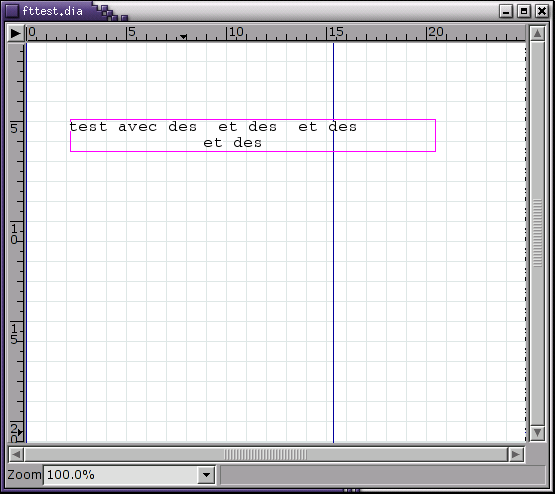Close the fttest.dia window
Screen dimensions: 555x494
pyautogui.click(x=542, y=11)
